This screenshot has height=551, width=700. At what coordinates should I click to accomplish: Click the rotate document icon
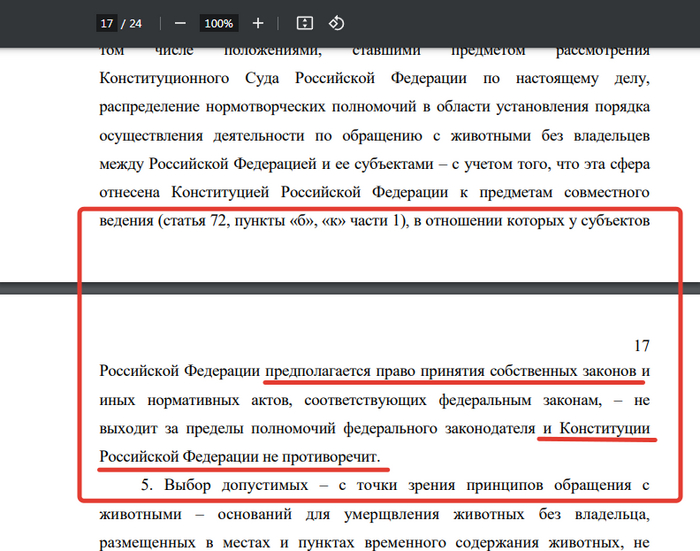pos(336,23)
